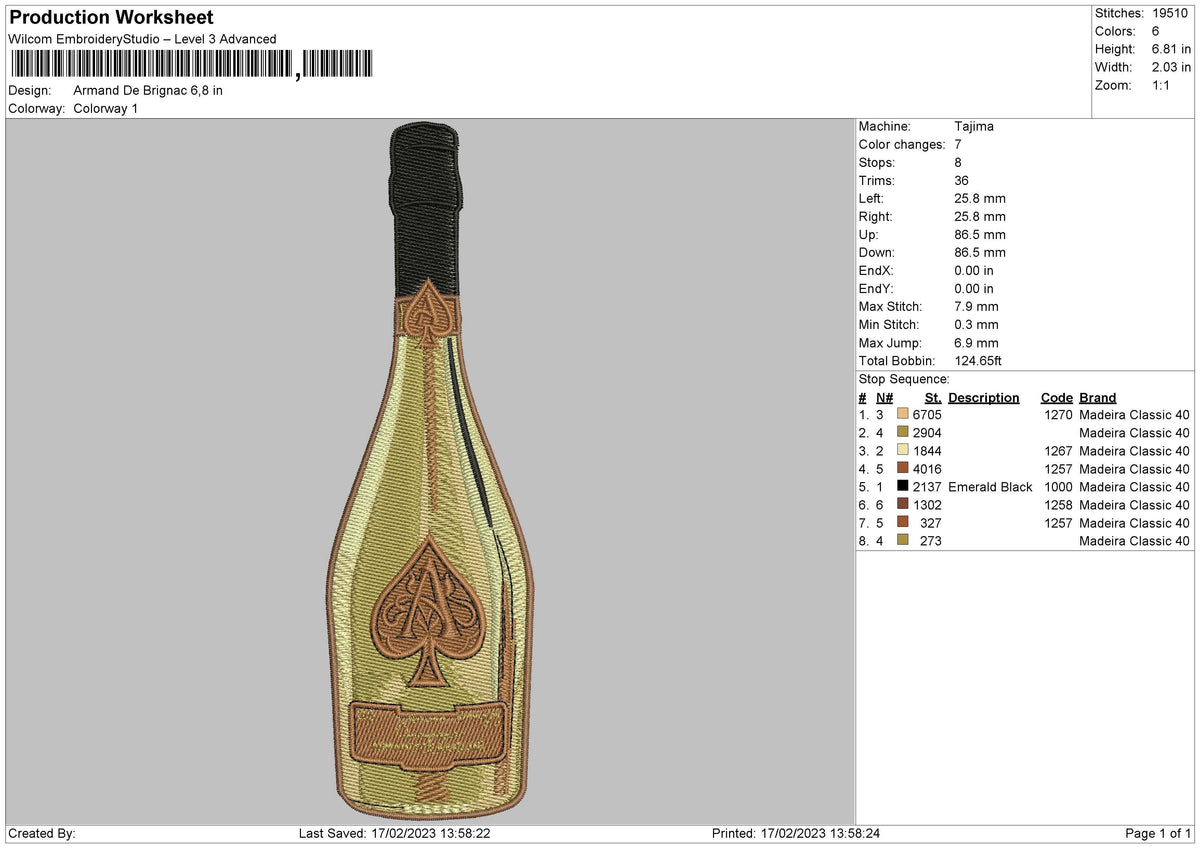Viewport: 1200px width, 848px height.
Task: Click the Stitches value '19510'
Action: [1171, 14]
